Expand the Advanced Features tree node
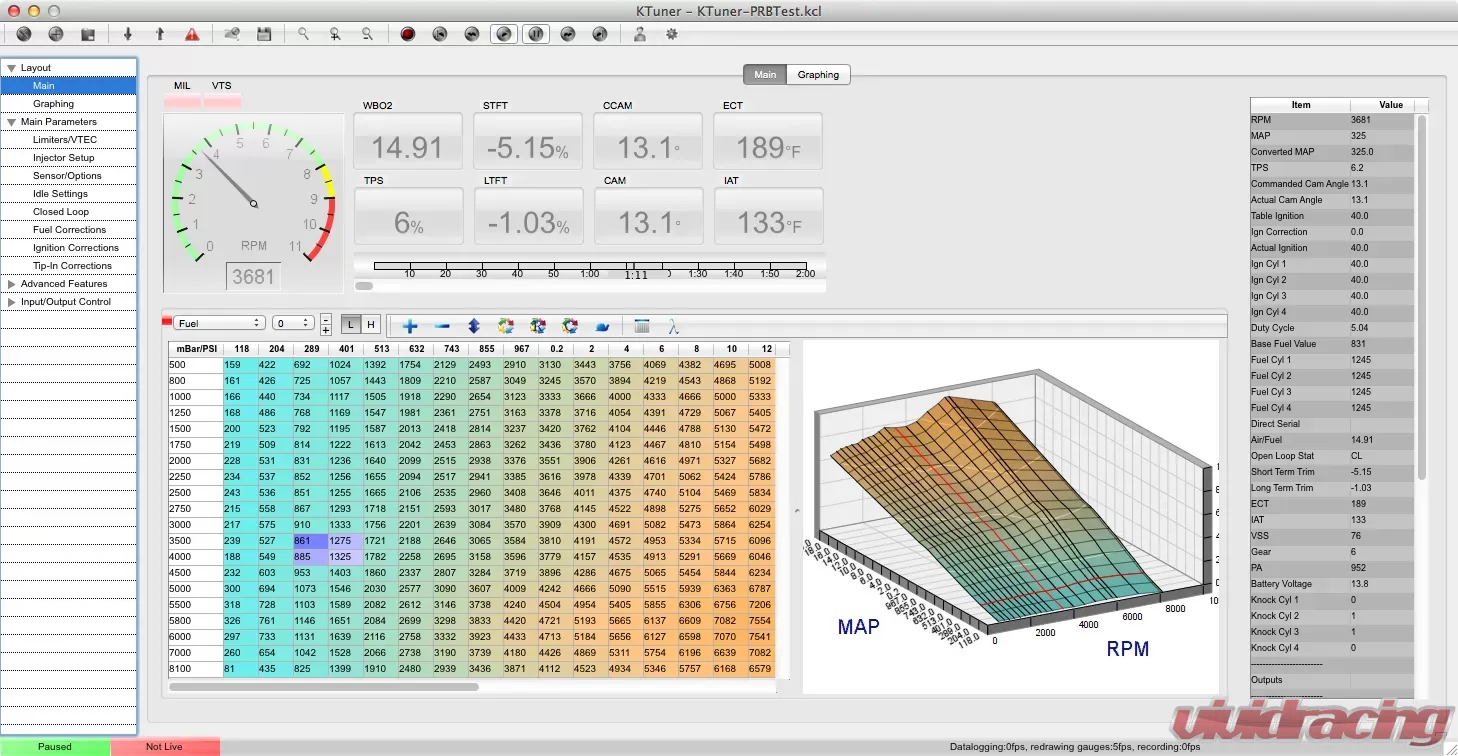The width and height of the screenshot is (1458, 756). [x=12, y=284]
